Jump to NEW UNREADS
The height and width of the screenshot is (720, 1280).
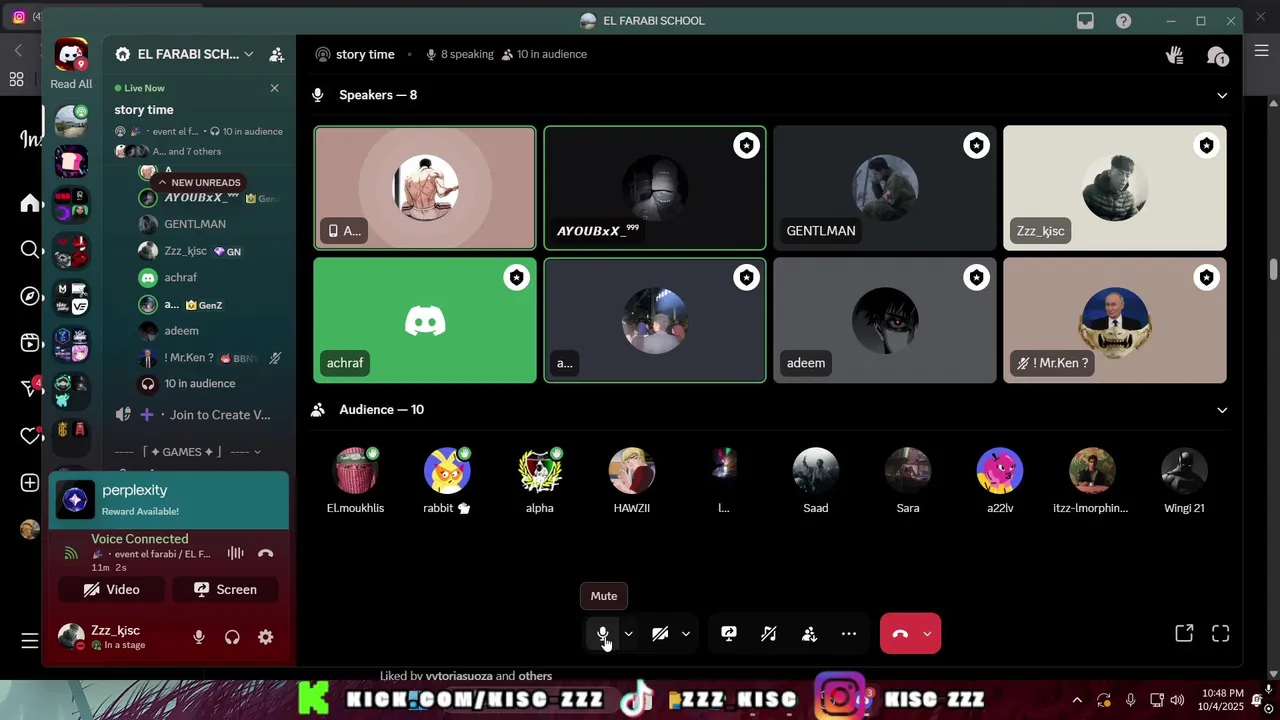click(198, 183)
